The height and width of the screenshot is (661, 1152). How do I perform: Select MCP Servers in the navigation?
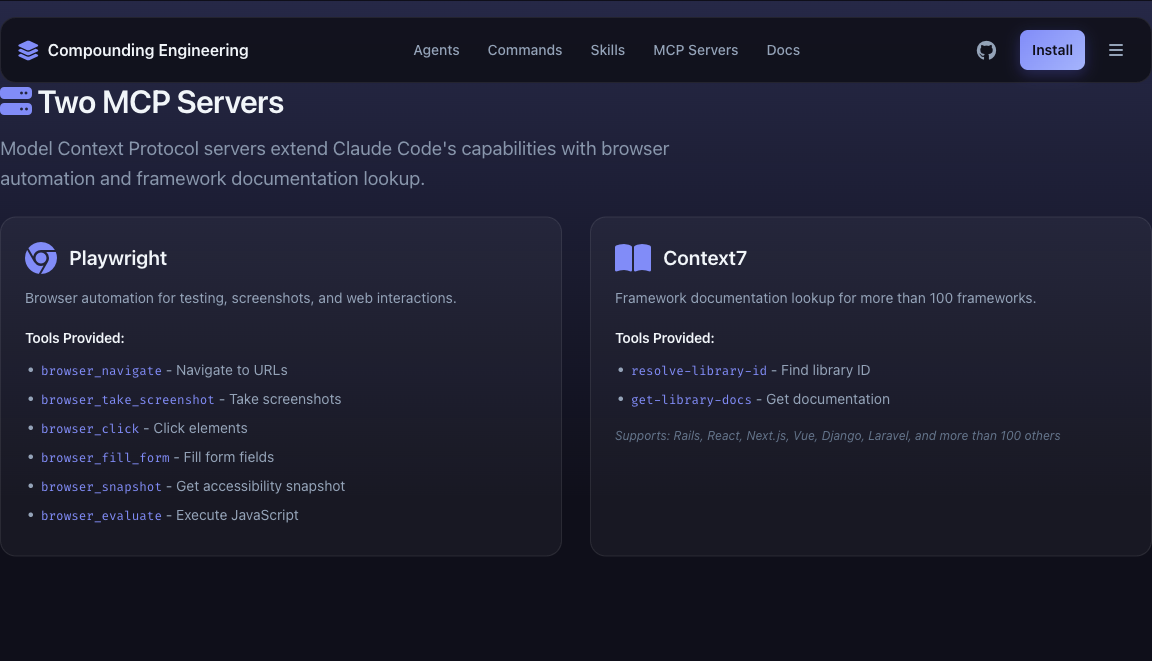(695, 50)
